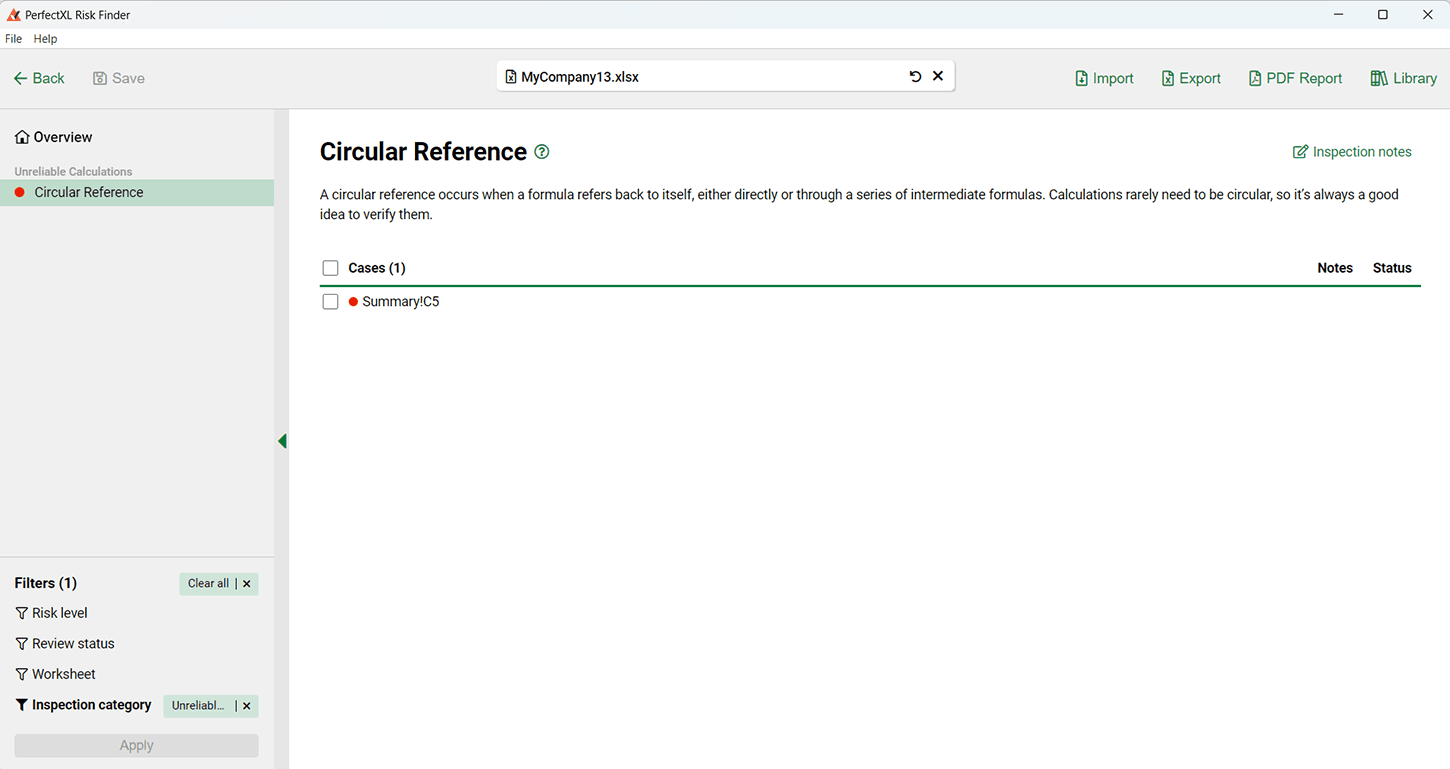The height and width of the screenshot is (769, 1450).
Task: Collapse the sidebar with the green arrow
Action: (282, 441)
